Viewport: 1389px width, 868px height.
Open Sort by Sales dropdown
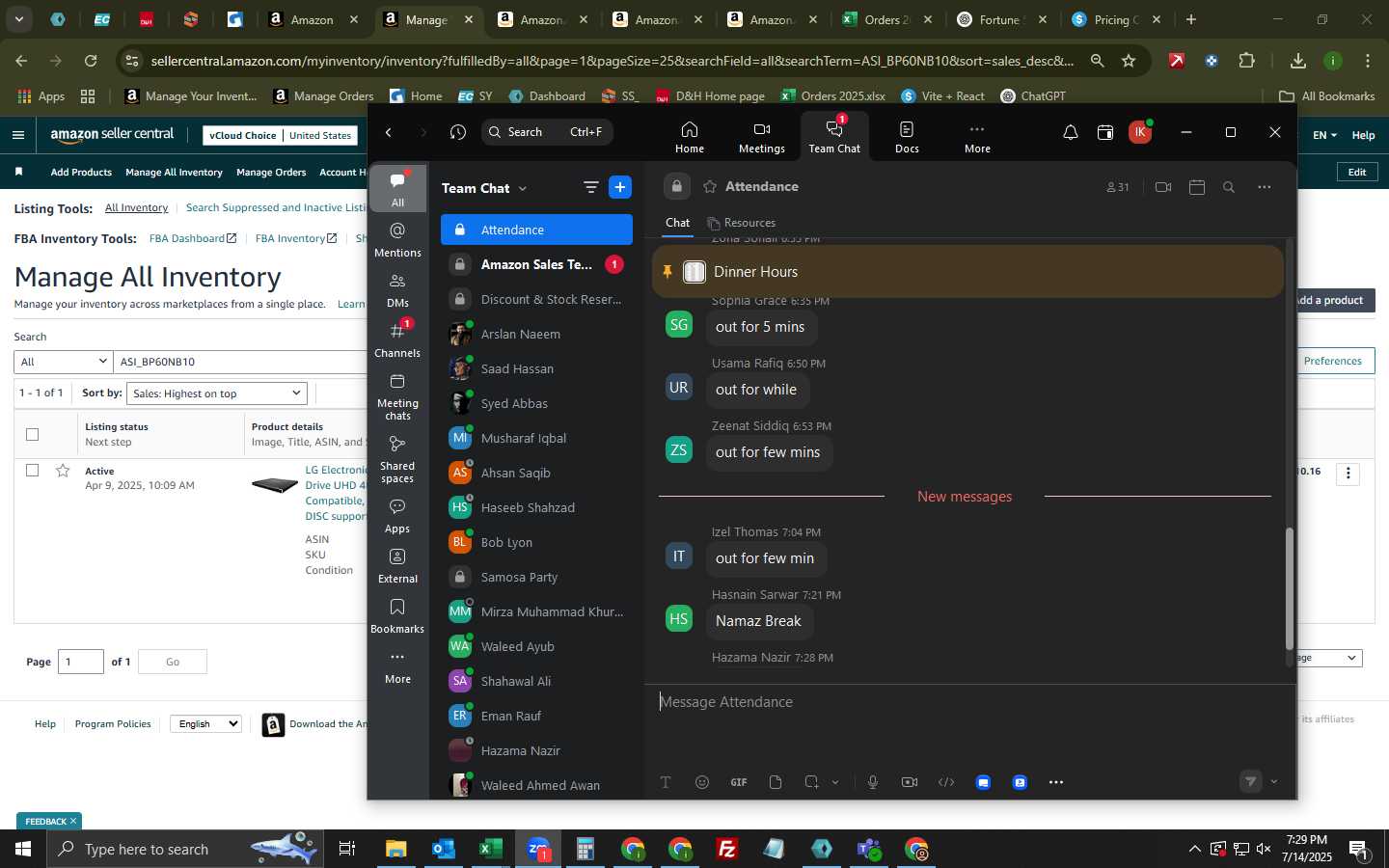click(216, 393)
